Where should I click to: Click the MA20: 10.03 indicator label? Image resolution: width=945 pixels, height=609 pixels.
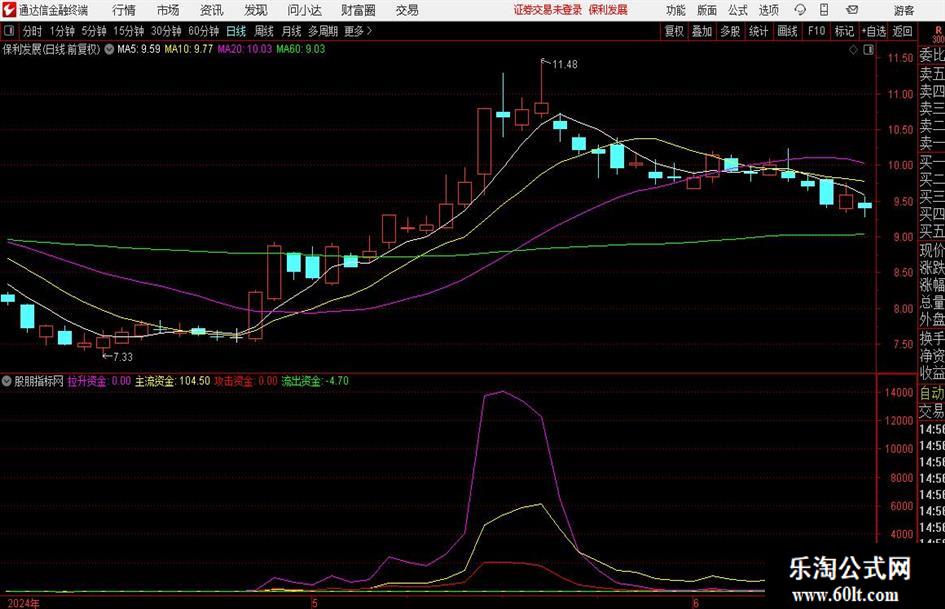point(245,49)
